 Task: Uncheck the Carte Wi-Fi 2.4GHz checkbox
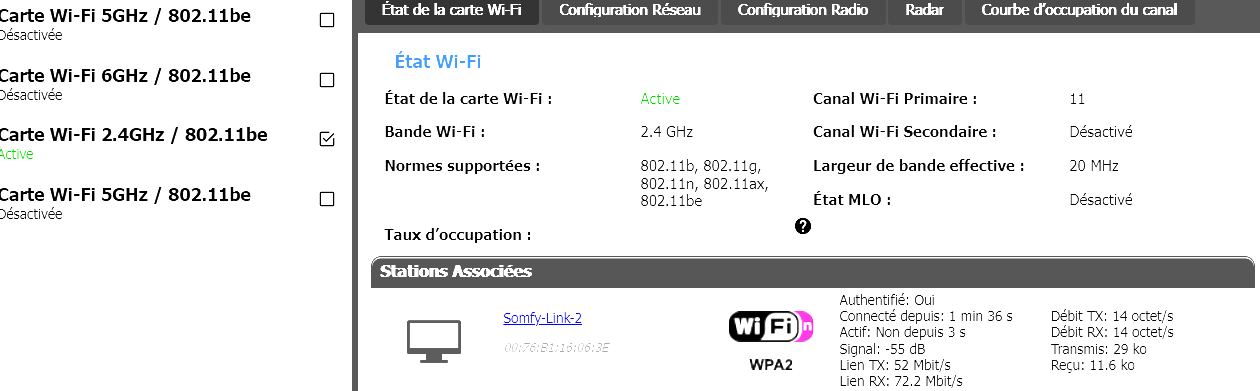(x=326, y=139)
